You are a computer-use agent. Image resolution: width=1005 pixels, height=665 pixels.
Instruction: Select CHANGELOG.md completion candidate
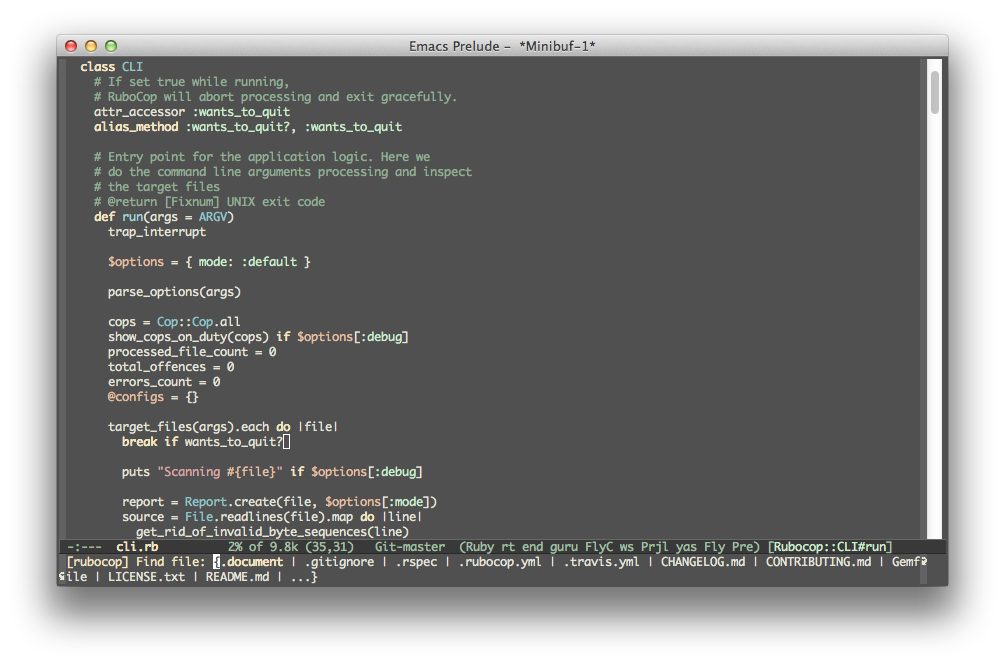[x=703, y=562]
